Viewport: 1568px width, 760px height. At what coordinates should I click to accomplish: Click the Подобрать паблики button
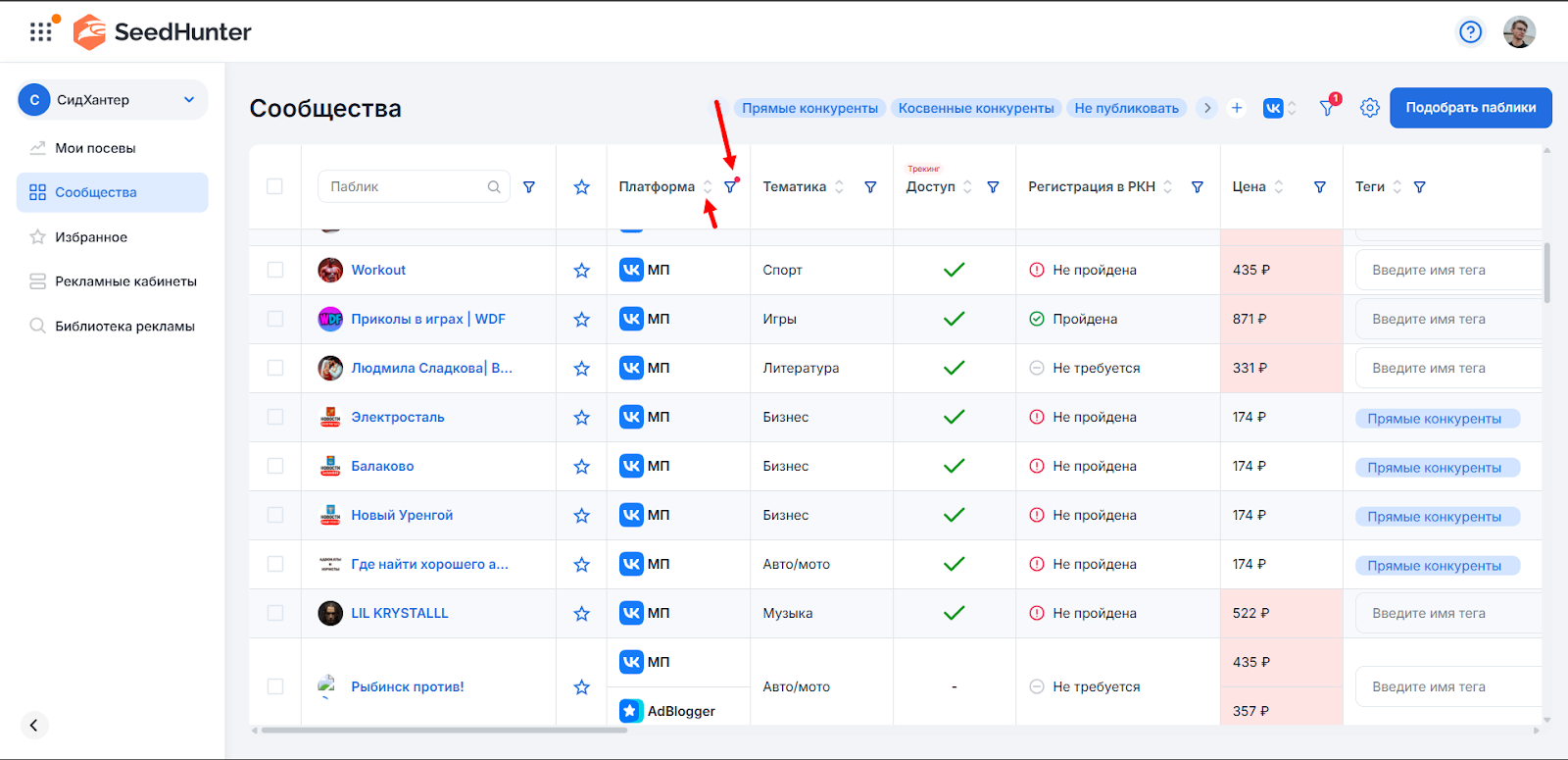point(1470,108)
